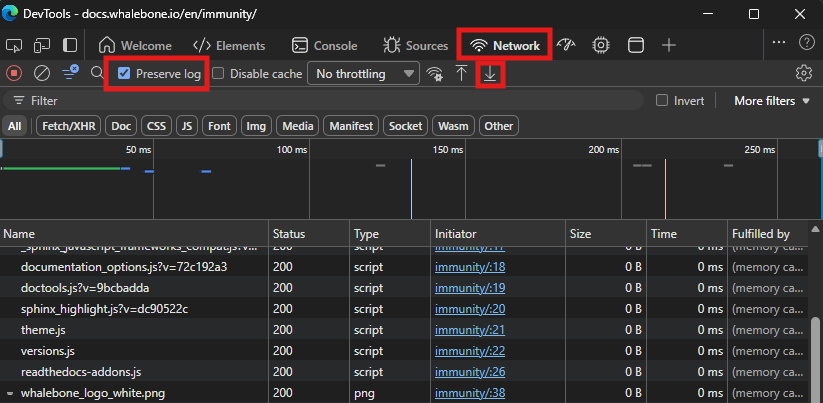Filter requests by Font

pyautogui.click(x=219, y=126)
